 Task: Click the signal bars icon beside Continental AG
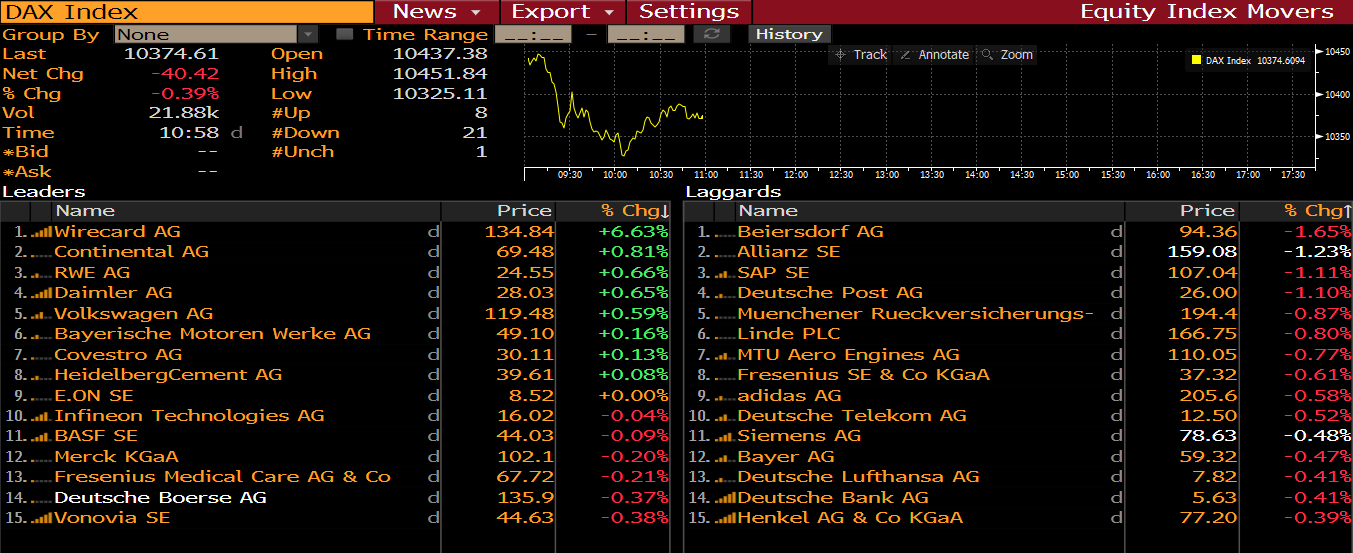click(x=42, y=252)
